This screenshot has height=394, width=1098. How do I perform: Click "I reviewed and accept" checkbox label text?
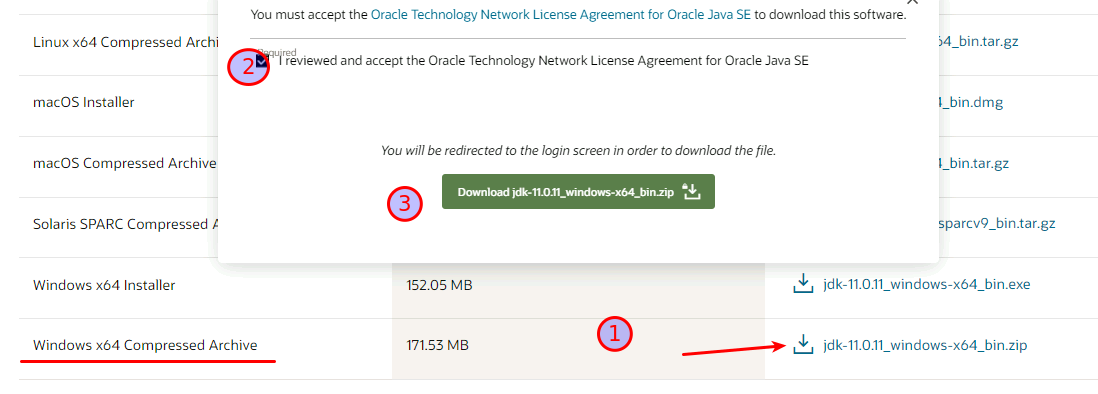click(x=543, y=61)
